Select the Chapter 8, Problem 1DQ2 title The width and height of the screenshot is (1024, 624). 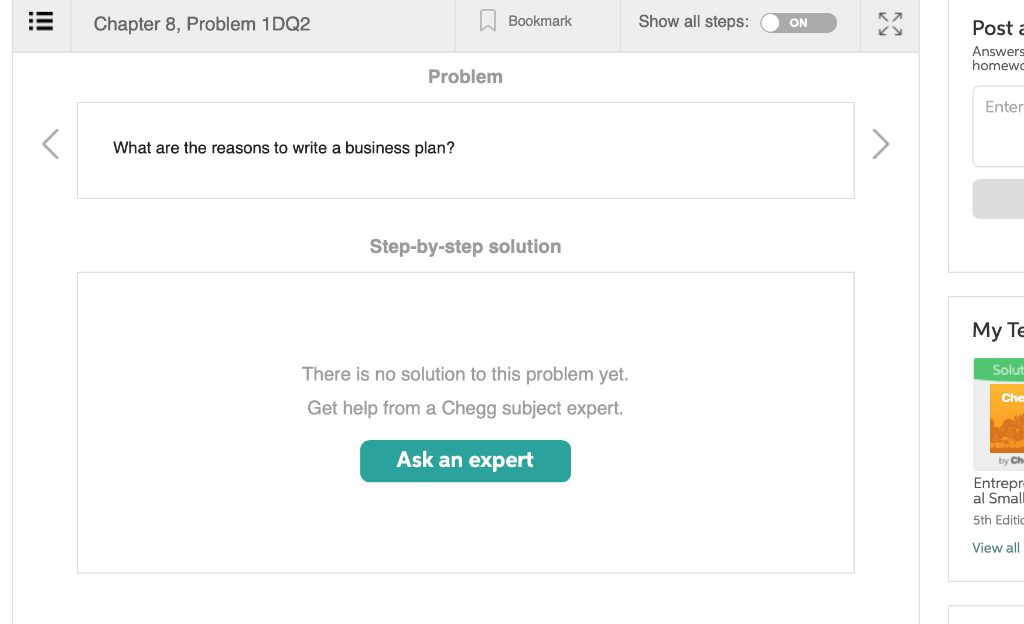[202, 24]
